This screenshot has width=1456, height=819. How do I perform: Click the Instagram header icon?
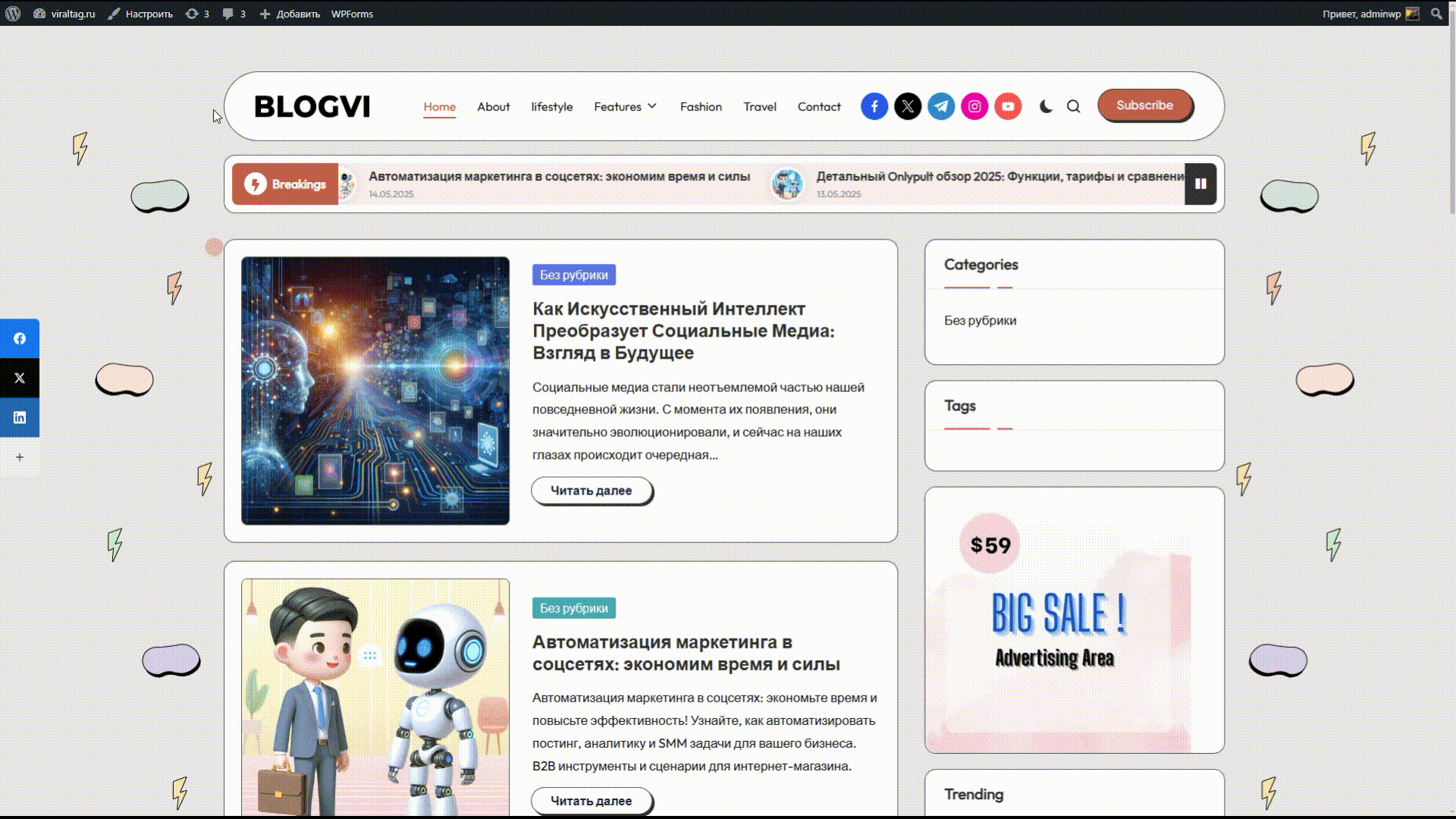[x=974, y=106]
